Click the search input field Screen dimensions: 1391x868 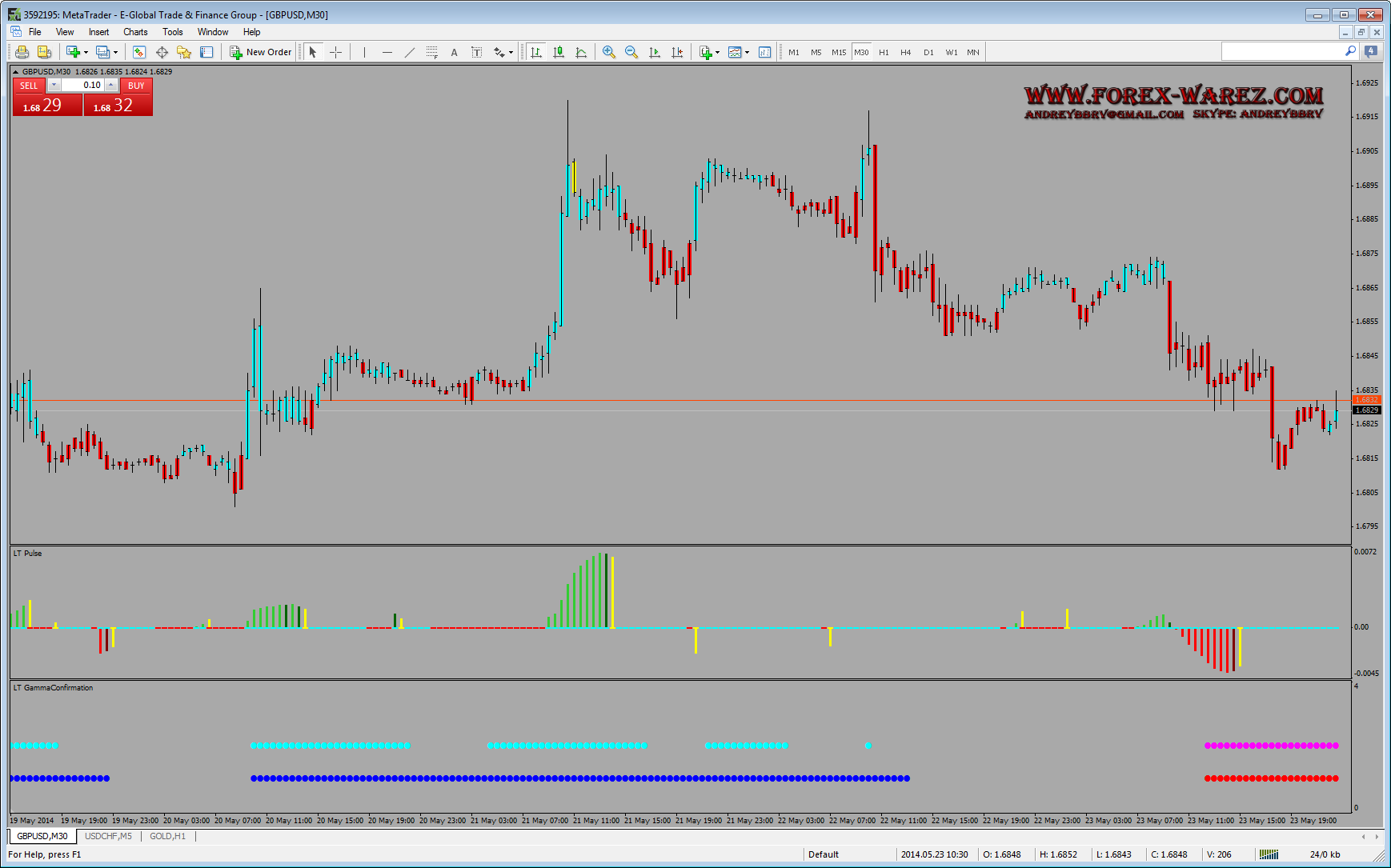tap(1281, 52)
